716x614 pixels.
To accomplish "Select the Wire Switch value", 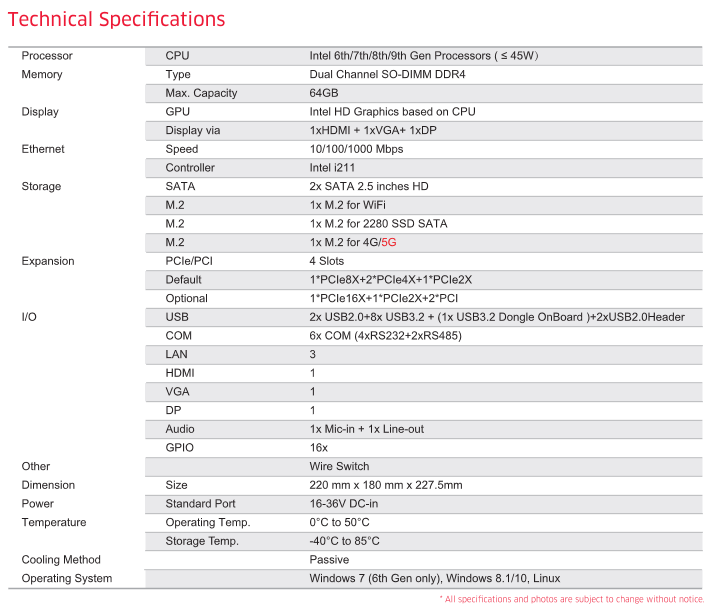I will pos(339,466).
